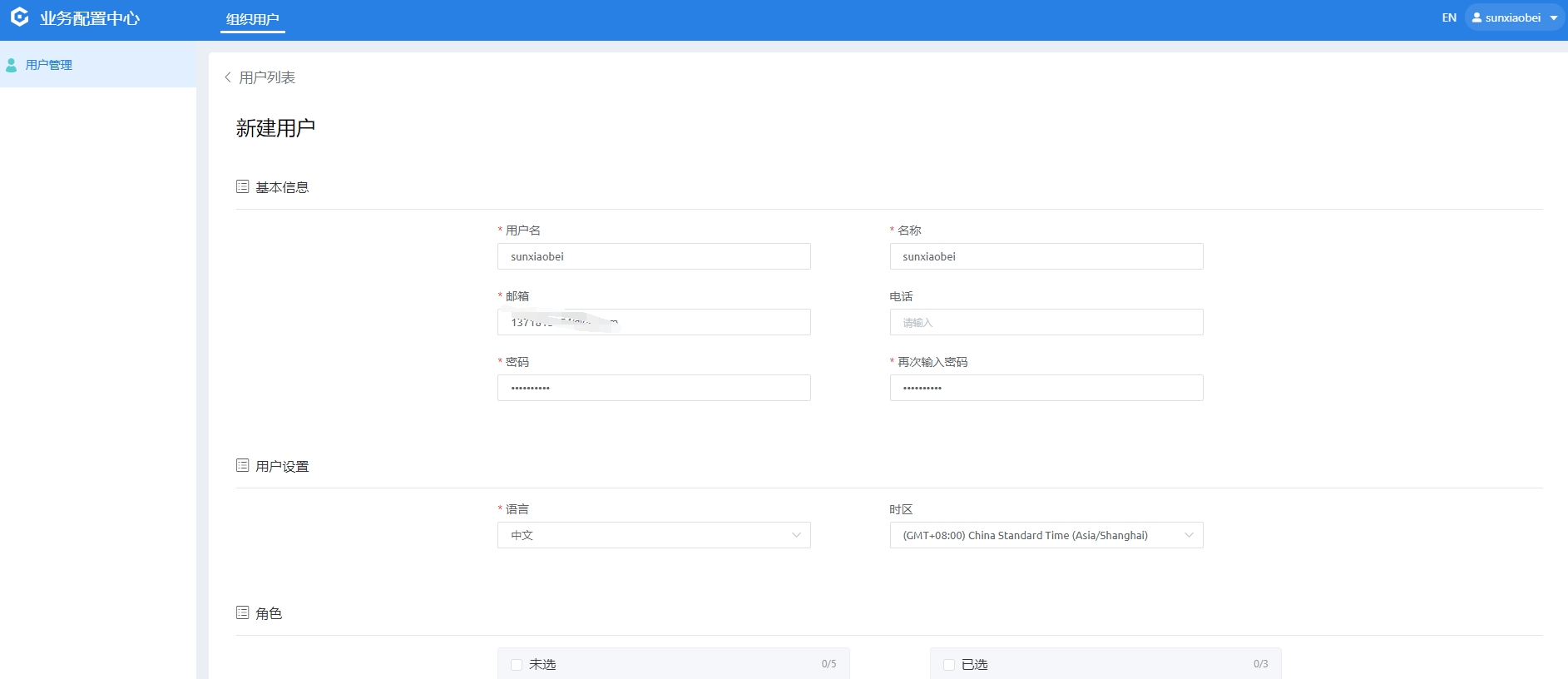The height and width of the screenshot is (679, 1568).
Task: Focus the 用户名 input field
Action: pos(654,256)
